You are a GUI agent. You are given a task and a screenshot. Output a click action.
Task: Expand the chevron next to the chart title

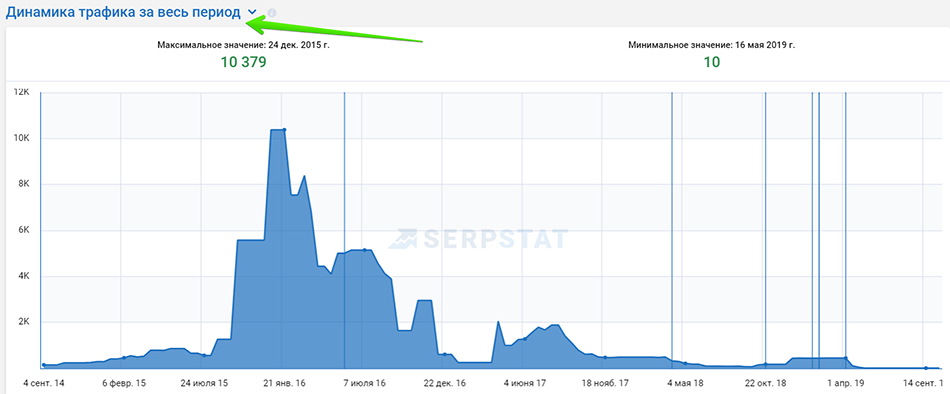click(x=253, y=13)
